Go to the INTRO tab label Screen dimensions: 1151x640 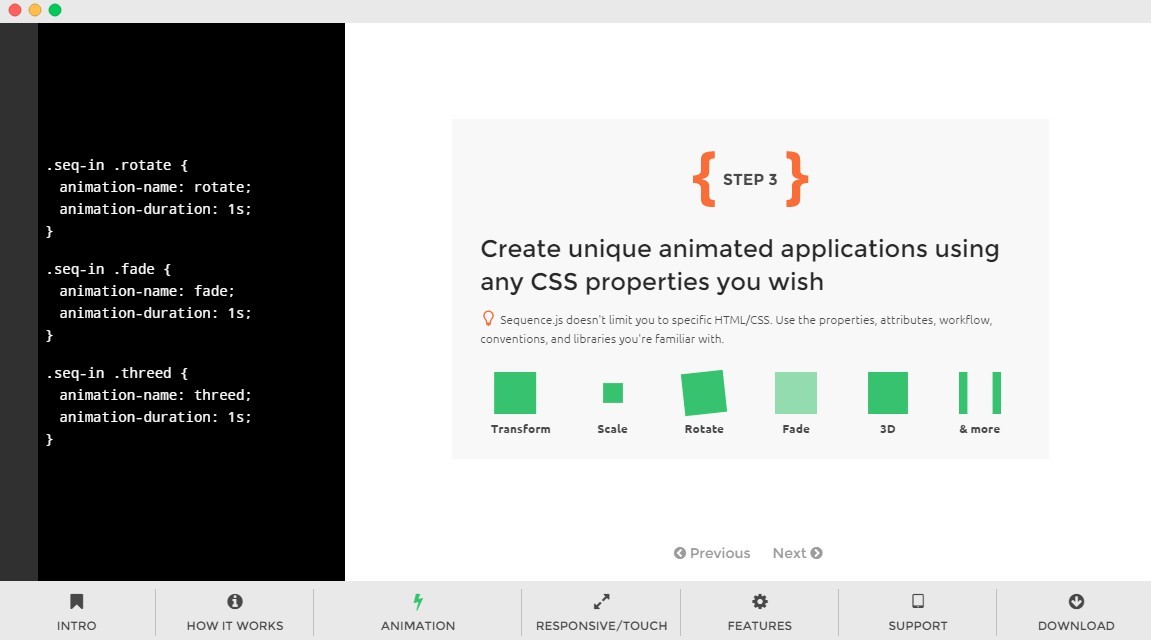point(76,626)
